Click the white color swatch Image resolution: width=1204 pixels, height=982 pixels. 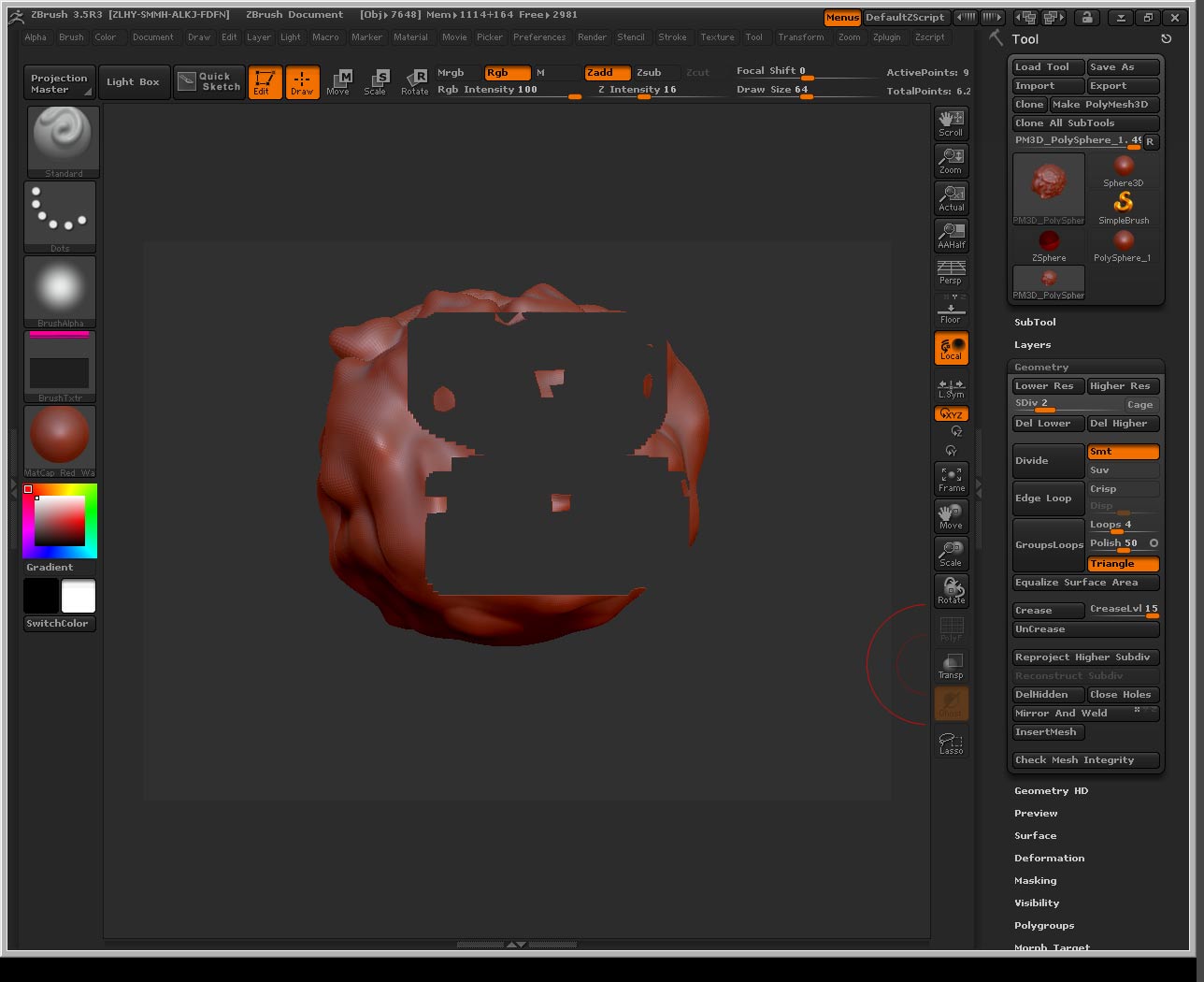(x=79, y=596)
